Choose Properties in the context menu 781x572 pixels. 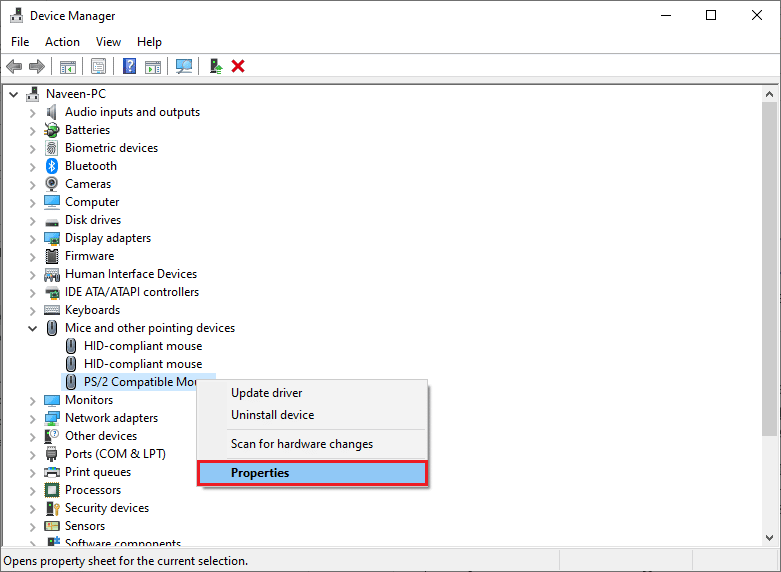tap(312, 473)
